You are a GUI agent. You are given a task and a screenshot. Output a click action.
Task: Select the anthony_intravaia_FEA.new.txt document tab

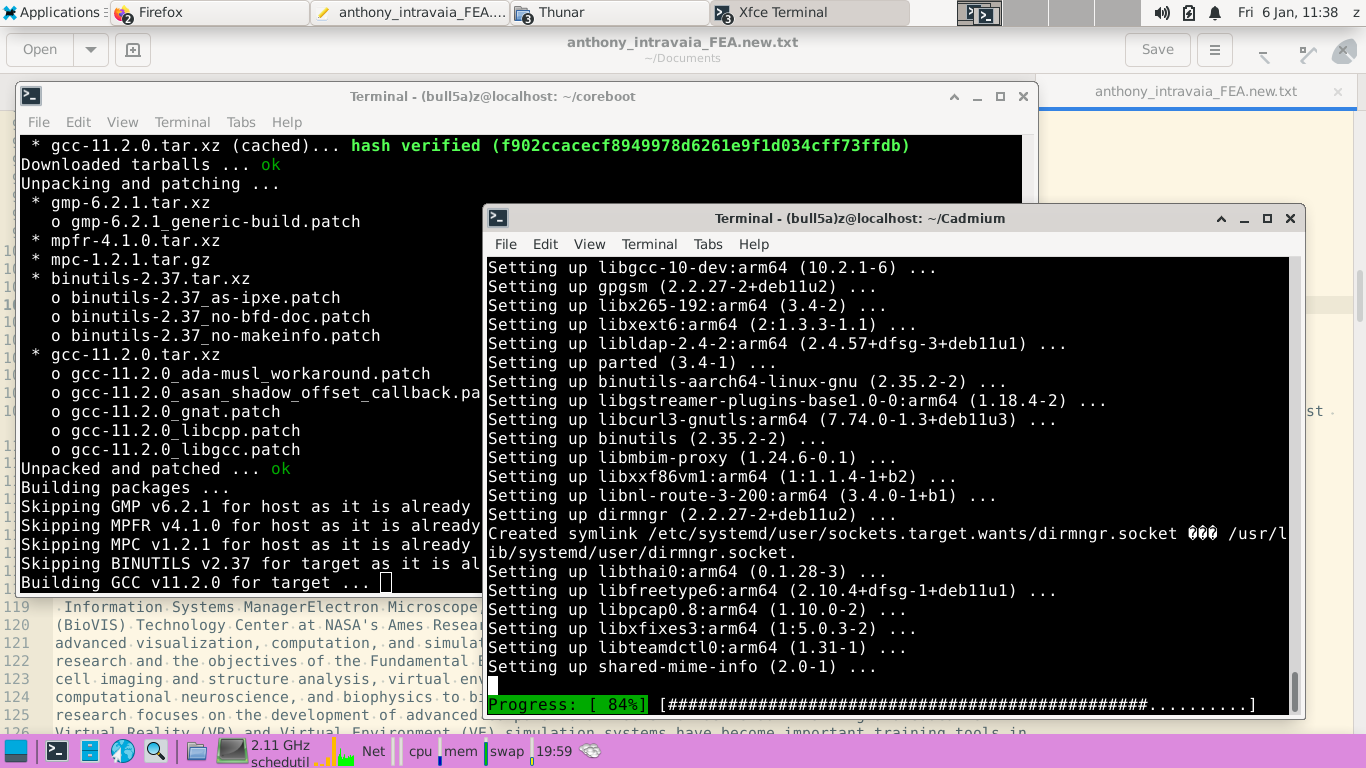pyautogui.click(x=1195, y=91)
